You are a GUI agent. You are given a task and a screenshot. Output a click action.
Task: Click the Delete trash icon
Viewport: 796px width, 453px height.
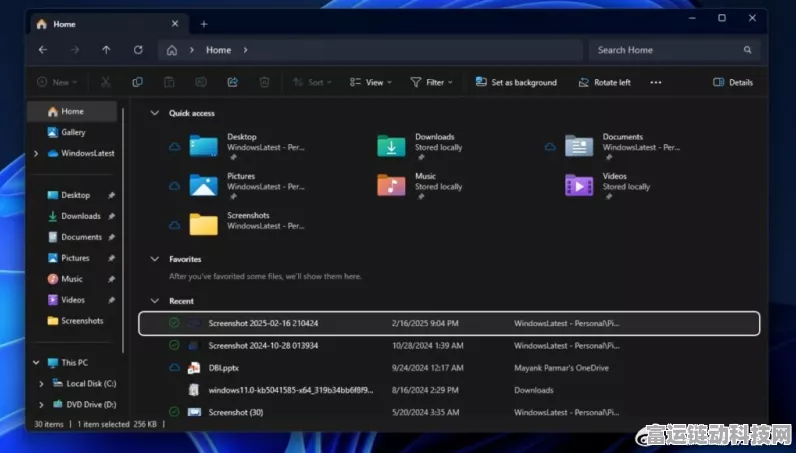click(264, 82)
